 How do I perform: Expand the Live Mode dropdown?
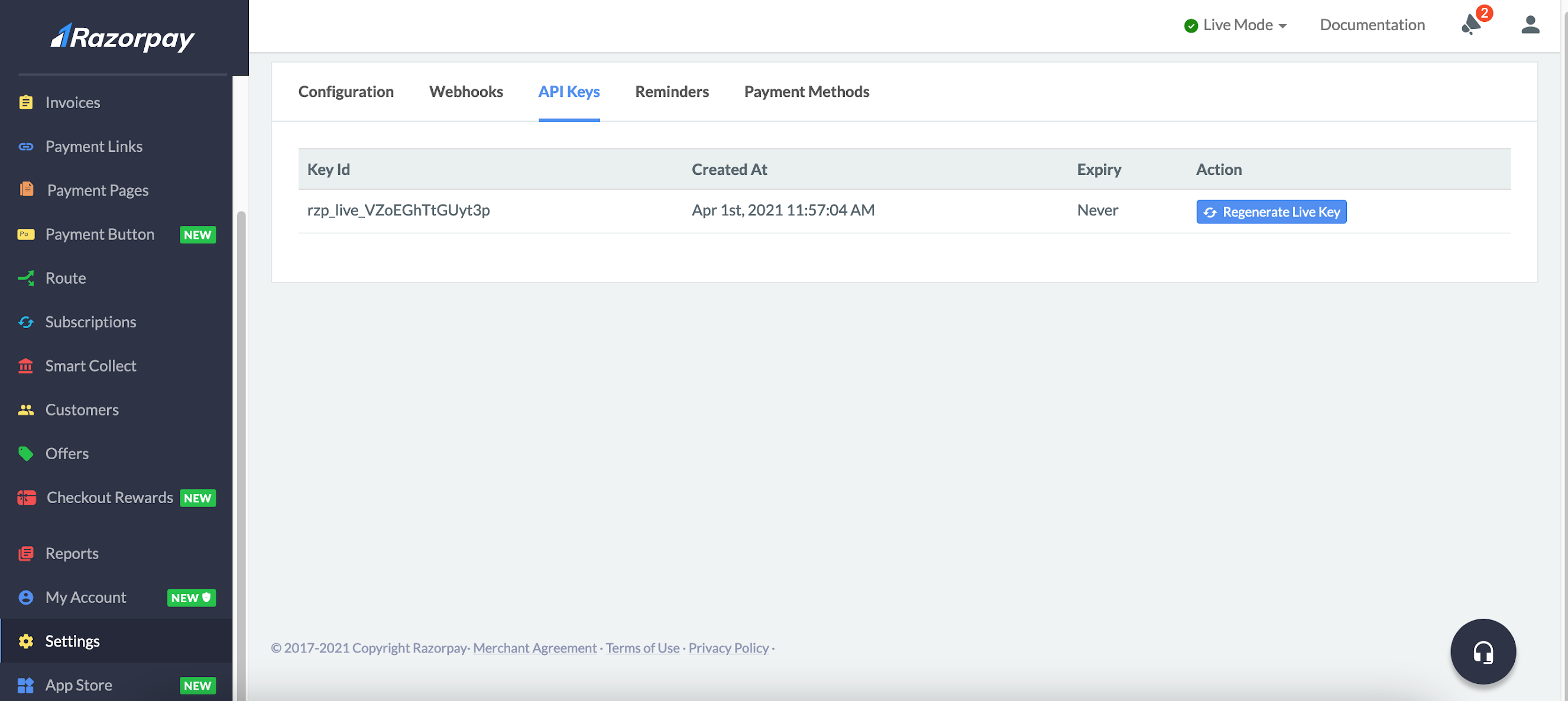coord(1235,25)
